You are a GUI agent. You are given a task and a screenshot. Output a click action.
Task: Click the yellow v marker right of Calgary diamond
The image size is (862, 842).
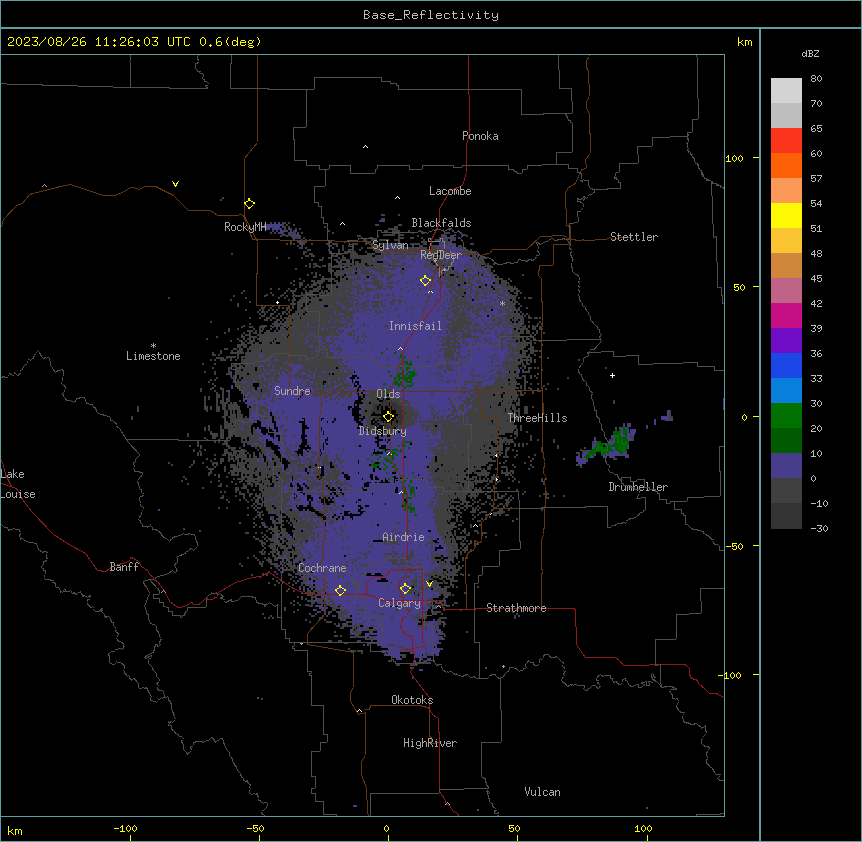[x=429, y=584]
